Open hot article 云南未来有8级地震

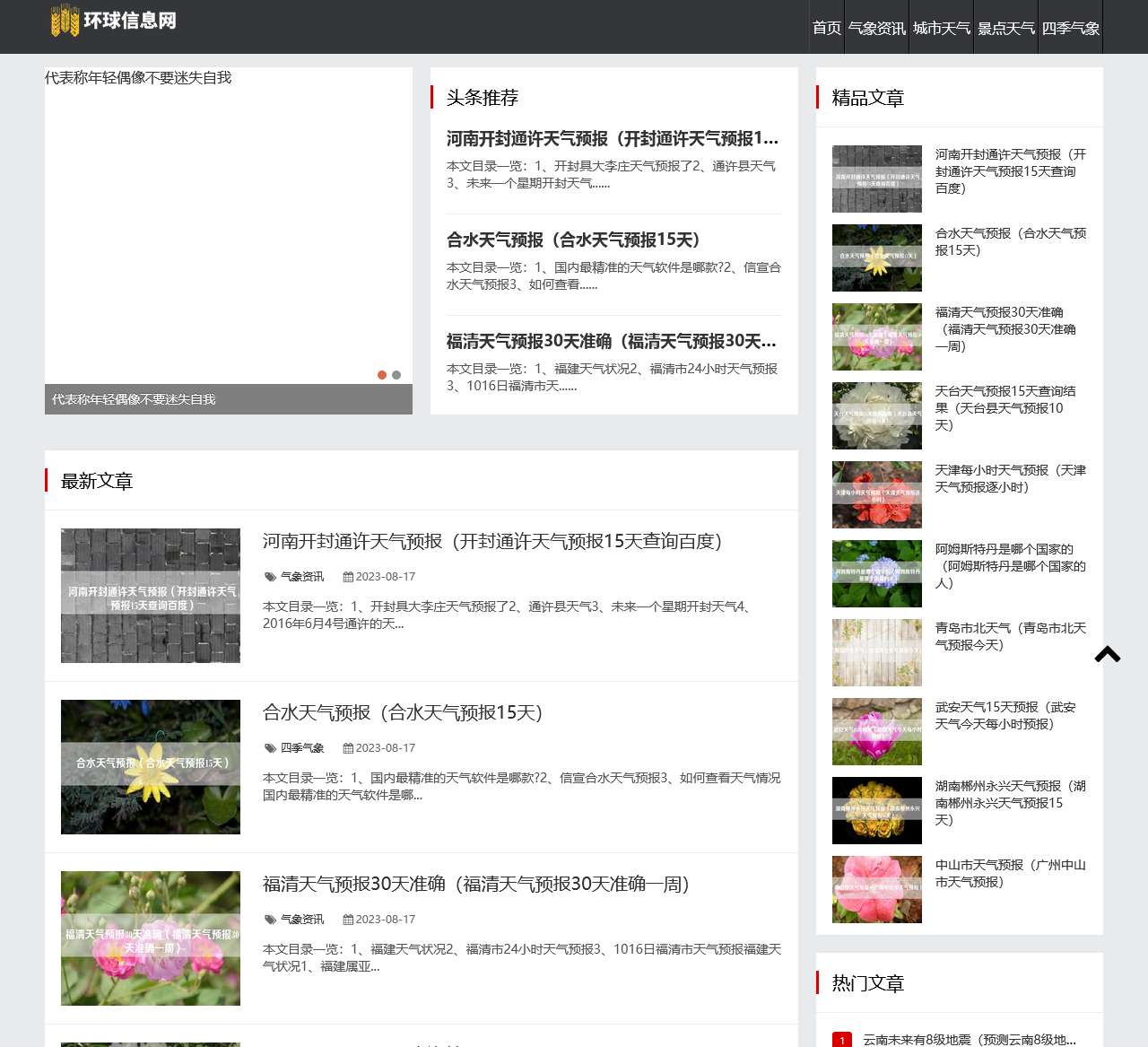point(970,1040)
